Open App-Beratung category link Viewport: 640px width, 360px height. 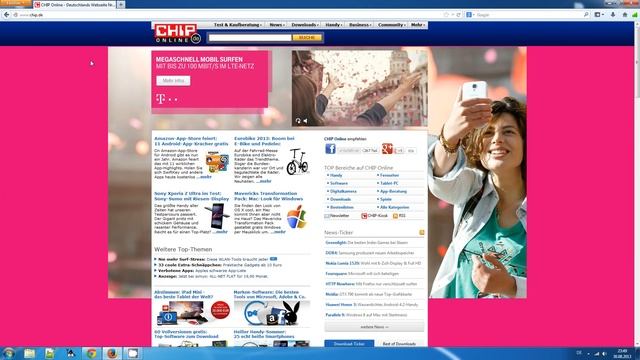(x=393, y=191)
